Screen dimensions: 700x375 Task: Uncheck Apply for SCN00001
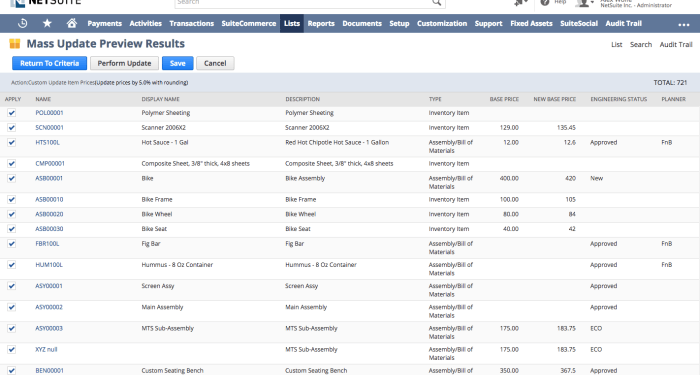[x=12, y=128]
